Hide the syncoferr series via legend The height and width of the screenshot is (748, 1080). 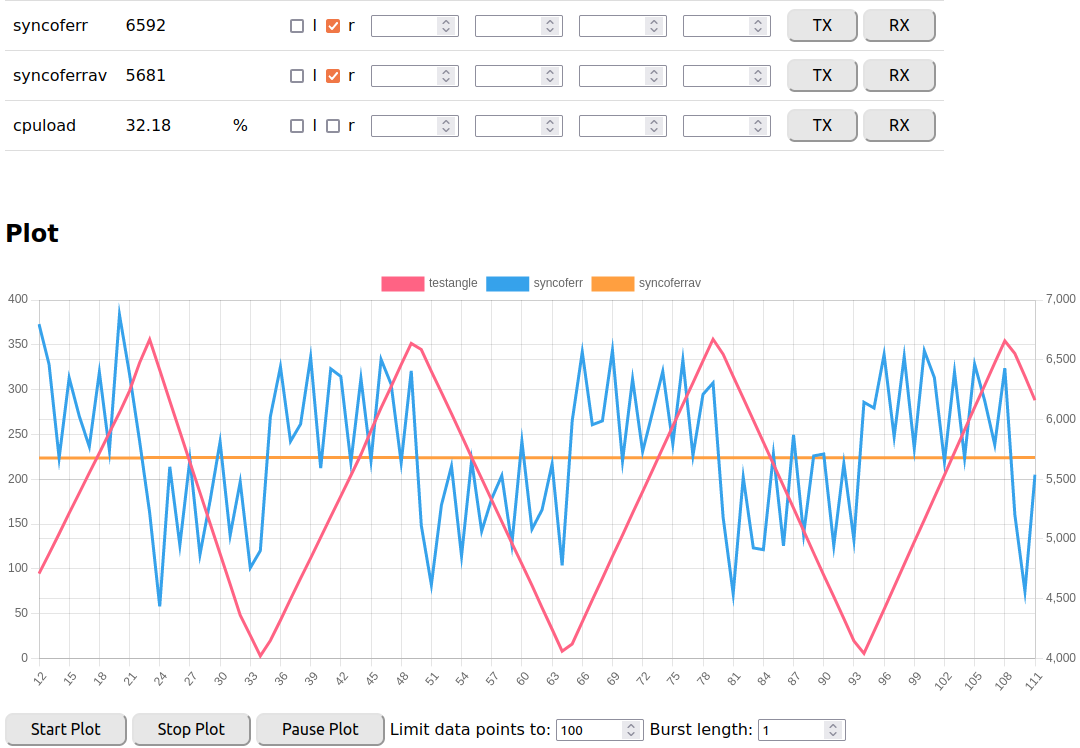(x=507, y=284)
